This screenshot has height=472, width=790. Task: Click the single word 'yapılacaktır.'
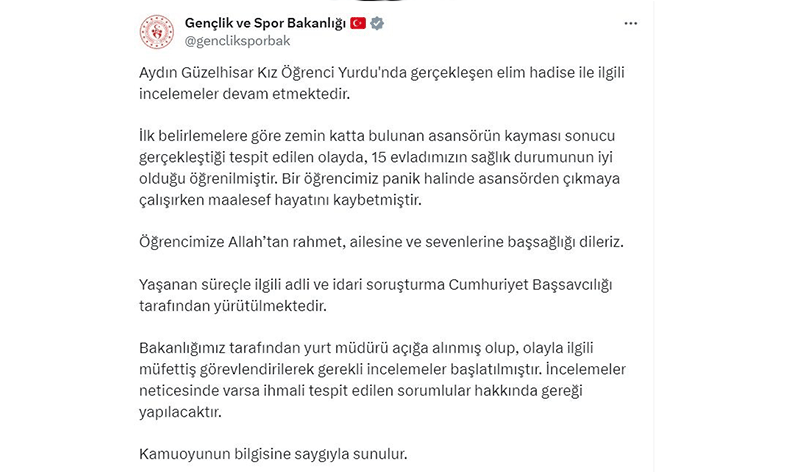180,412
